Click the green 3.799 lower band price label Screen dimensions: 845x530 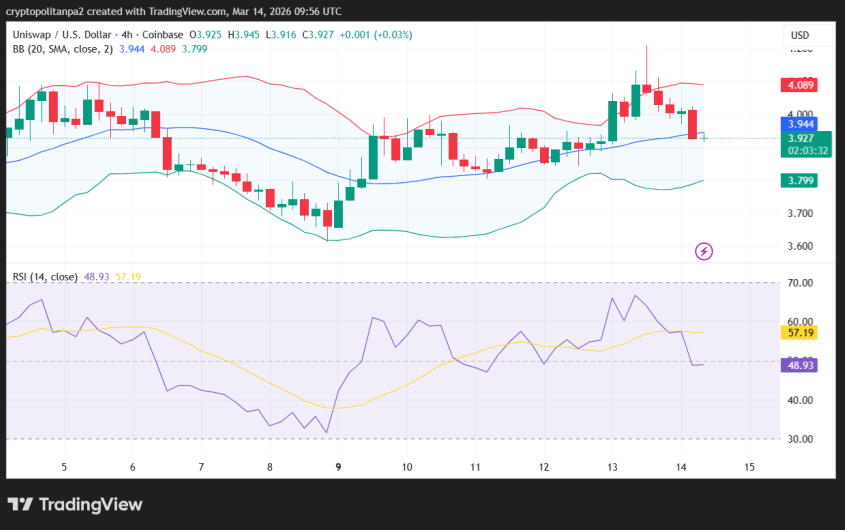[x=800, y=181]
